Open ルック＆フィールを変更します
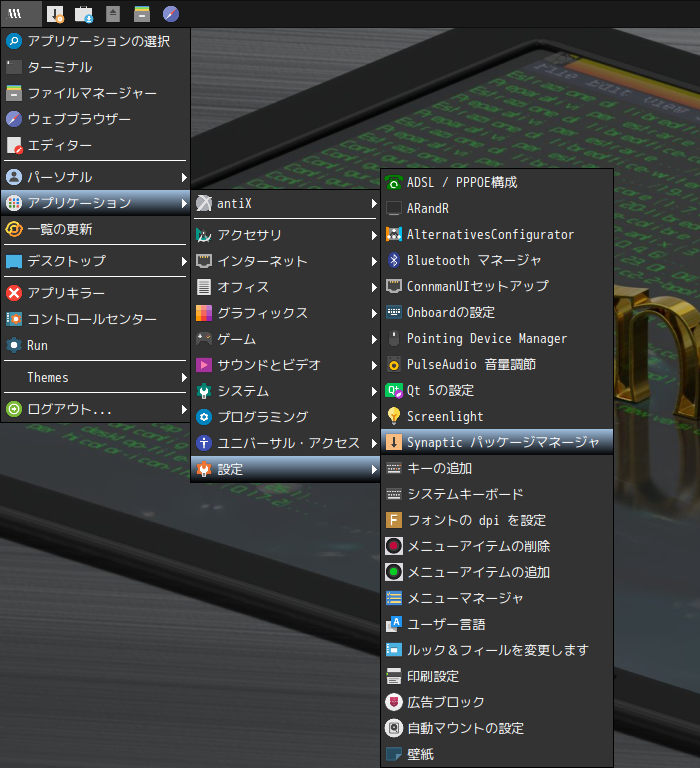Screen dimensions: 700x768 497,650
